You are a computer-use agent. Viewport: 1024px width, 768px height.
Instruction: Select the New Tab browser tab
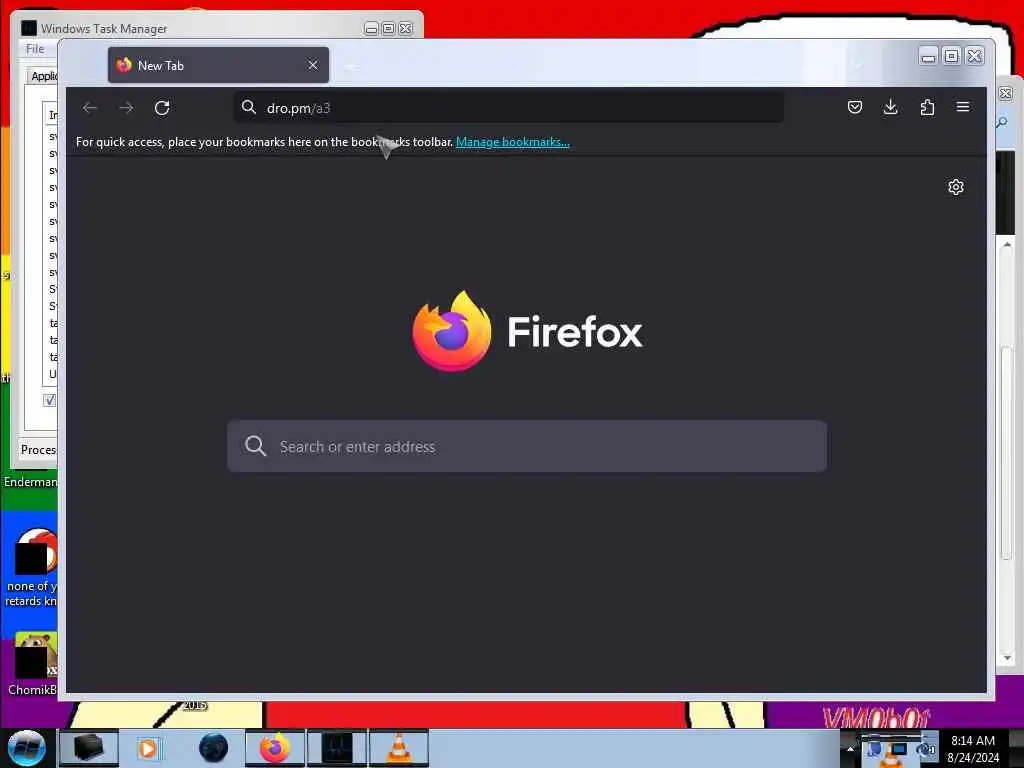pyautogui.click(x=218, y=65)
